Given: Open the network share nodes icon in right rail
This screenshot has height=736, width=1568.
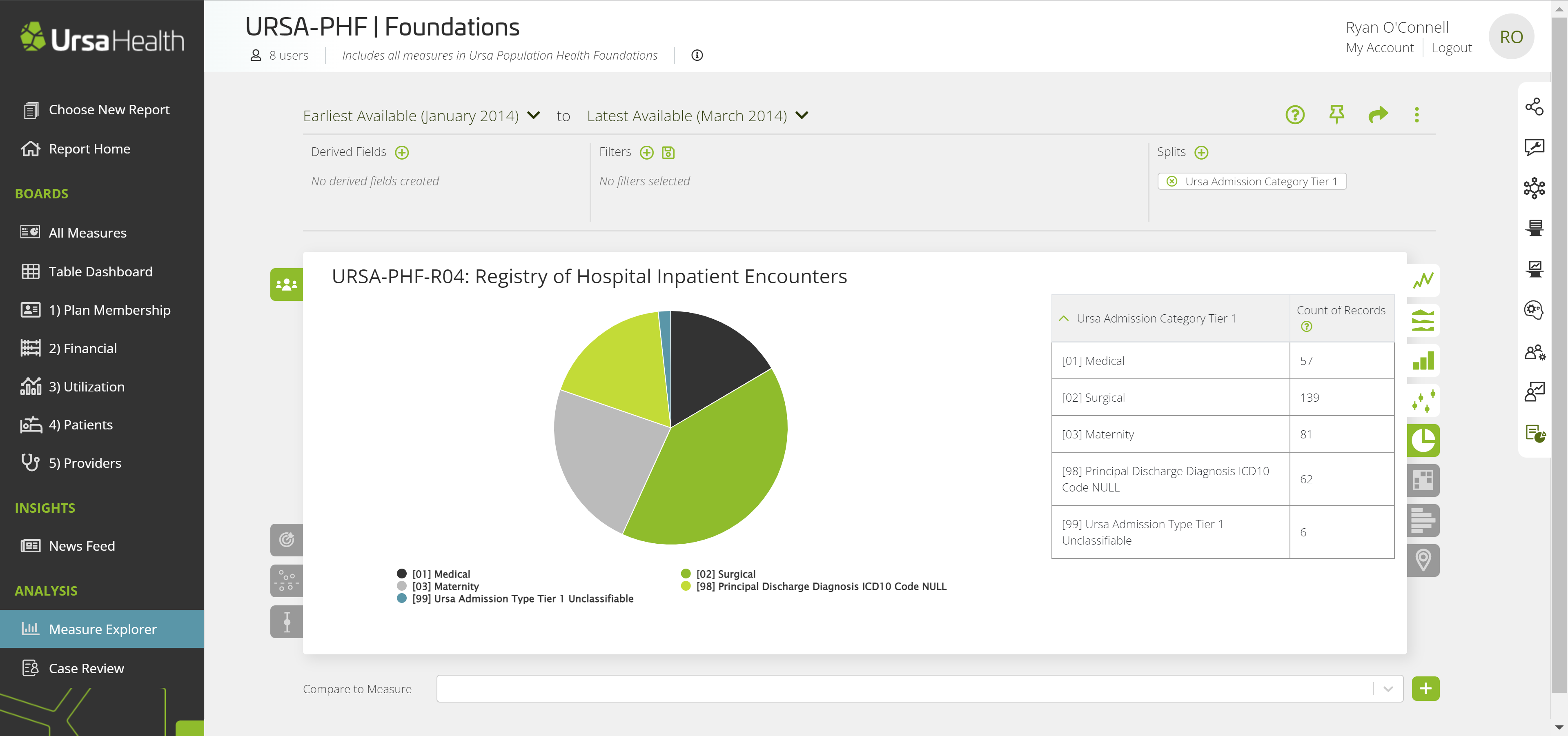Looking at the screenshot, I should [1535, 107].
